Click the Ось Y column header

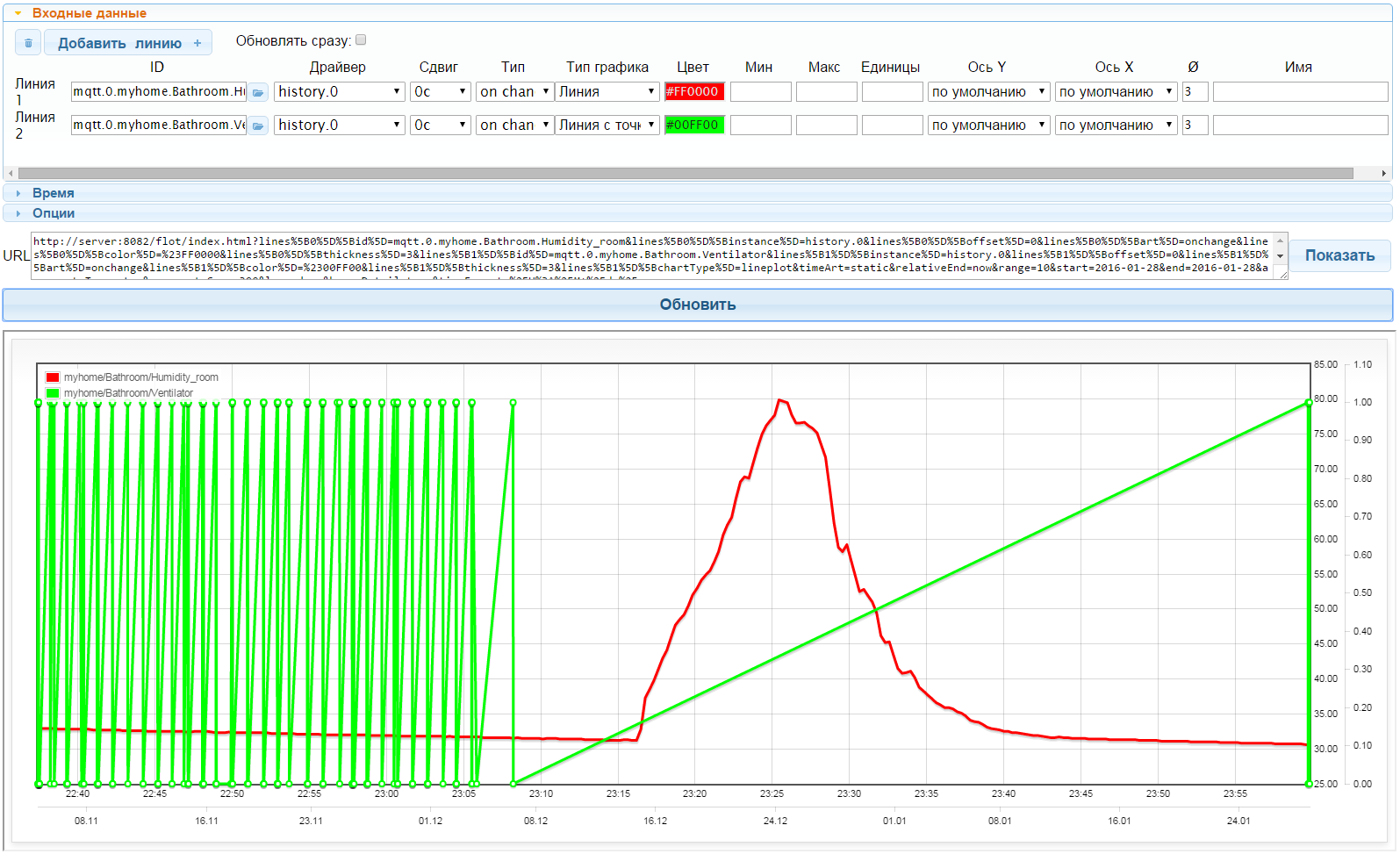[987, 67]
